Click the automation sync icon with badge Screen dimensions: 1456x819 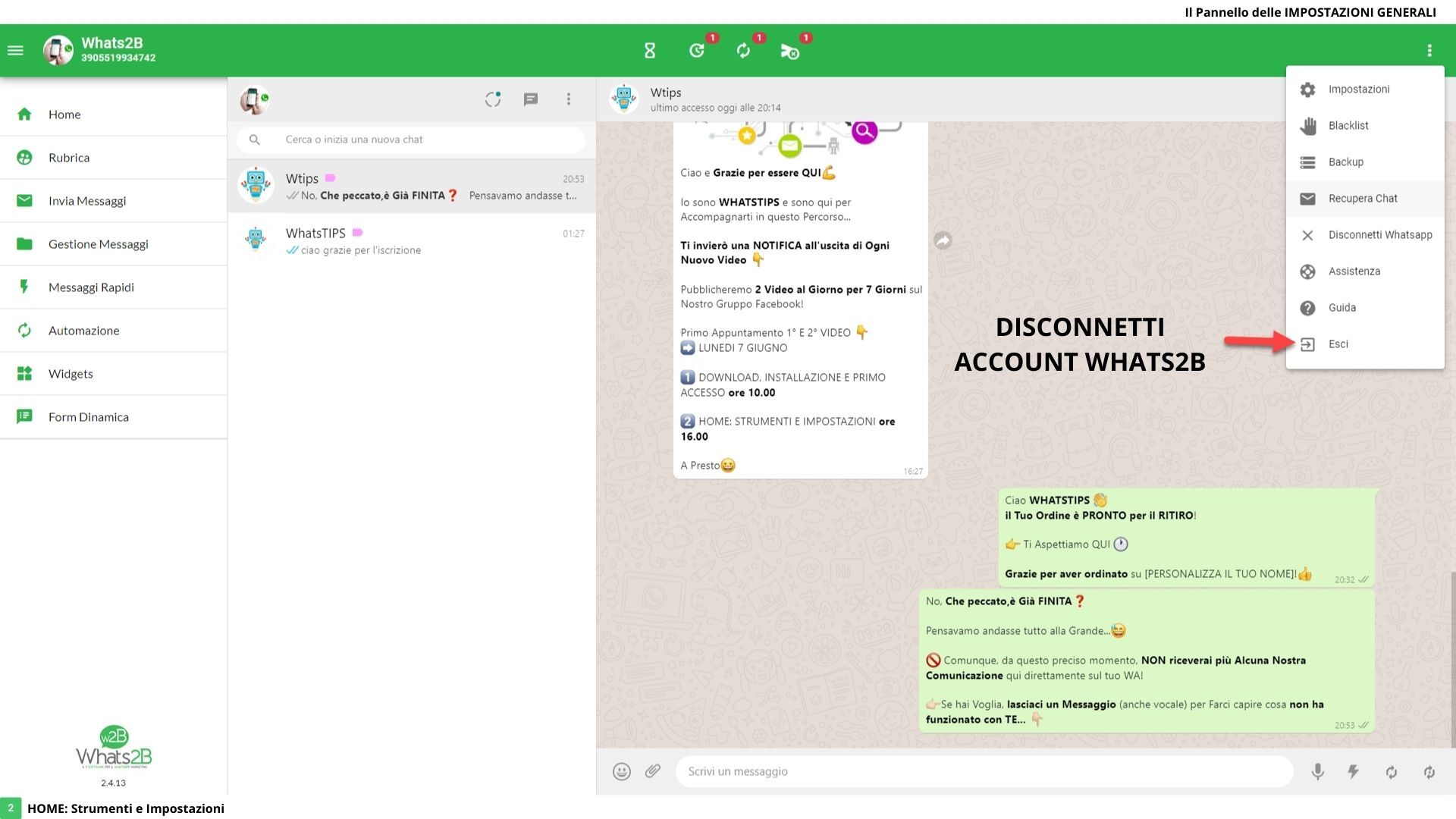point(744,51)
